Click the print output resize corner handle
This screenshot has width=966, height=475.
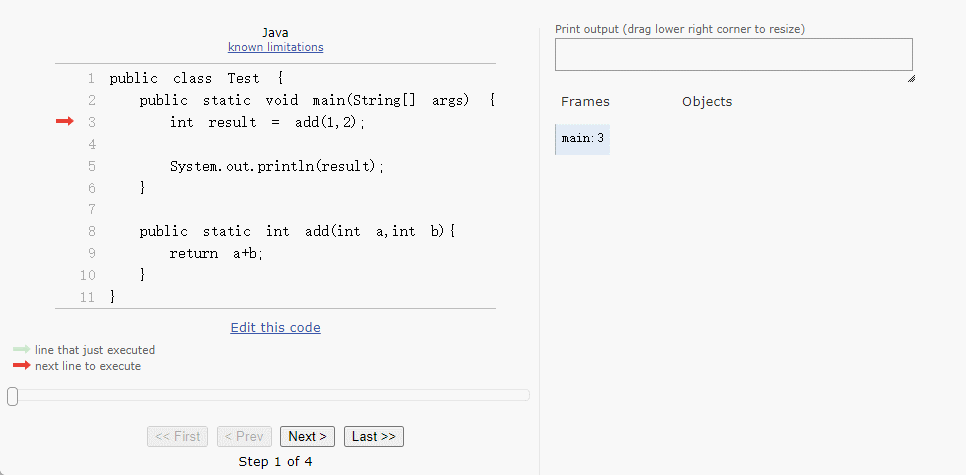(910, 78)
